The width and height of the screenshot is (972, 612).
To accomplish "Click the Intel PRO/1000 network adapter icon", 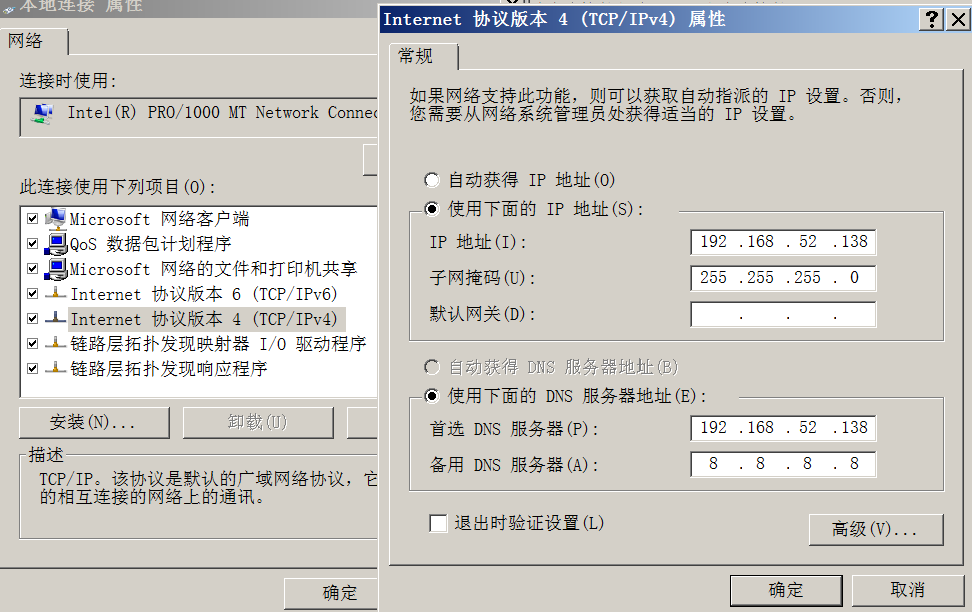I will (x=43, y=114).
